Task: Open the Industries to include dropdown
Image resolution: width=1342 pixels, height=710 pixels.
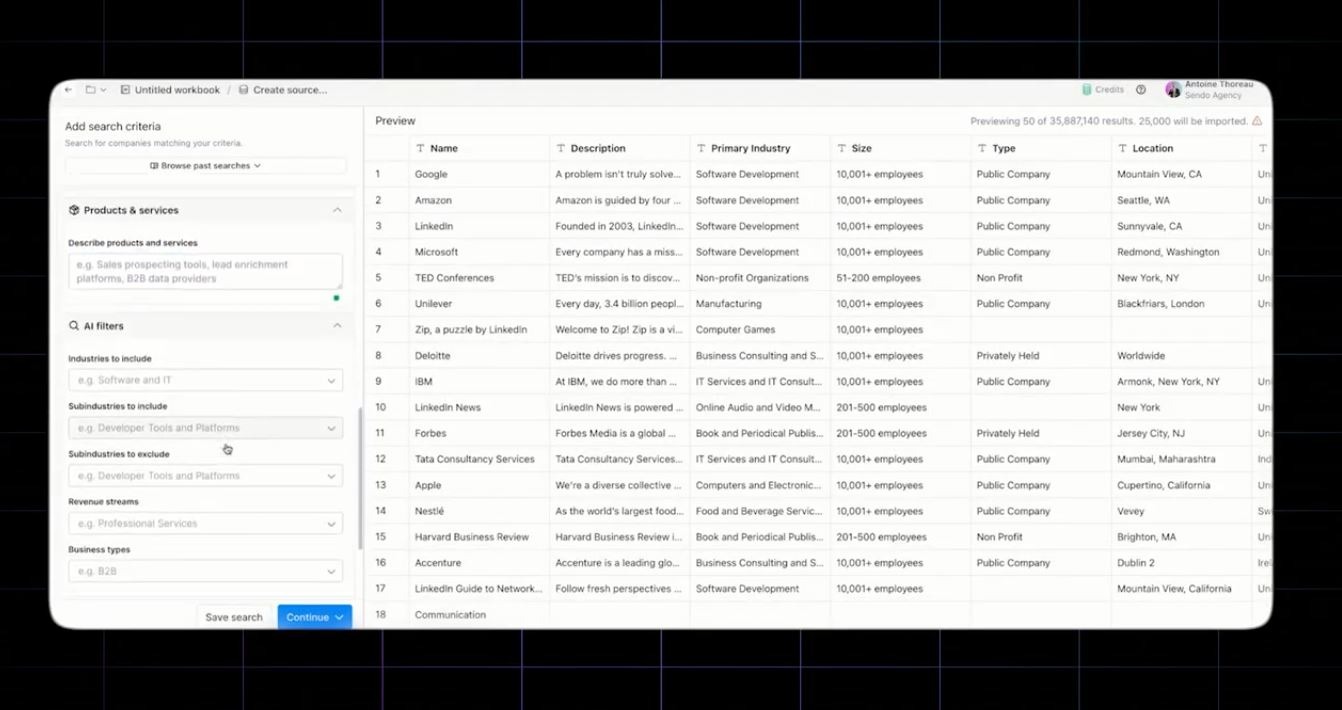Action: pos(205,380)
